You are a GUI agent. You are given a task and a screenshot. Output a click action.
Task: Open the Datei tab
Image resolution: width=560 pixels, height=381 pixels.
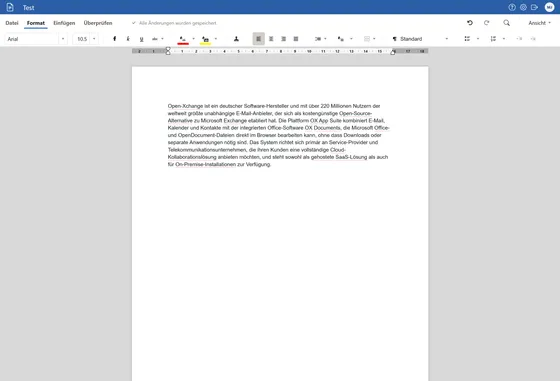pyautogui.click(x=12, y=23)
